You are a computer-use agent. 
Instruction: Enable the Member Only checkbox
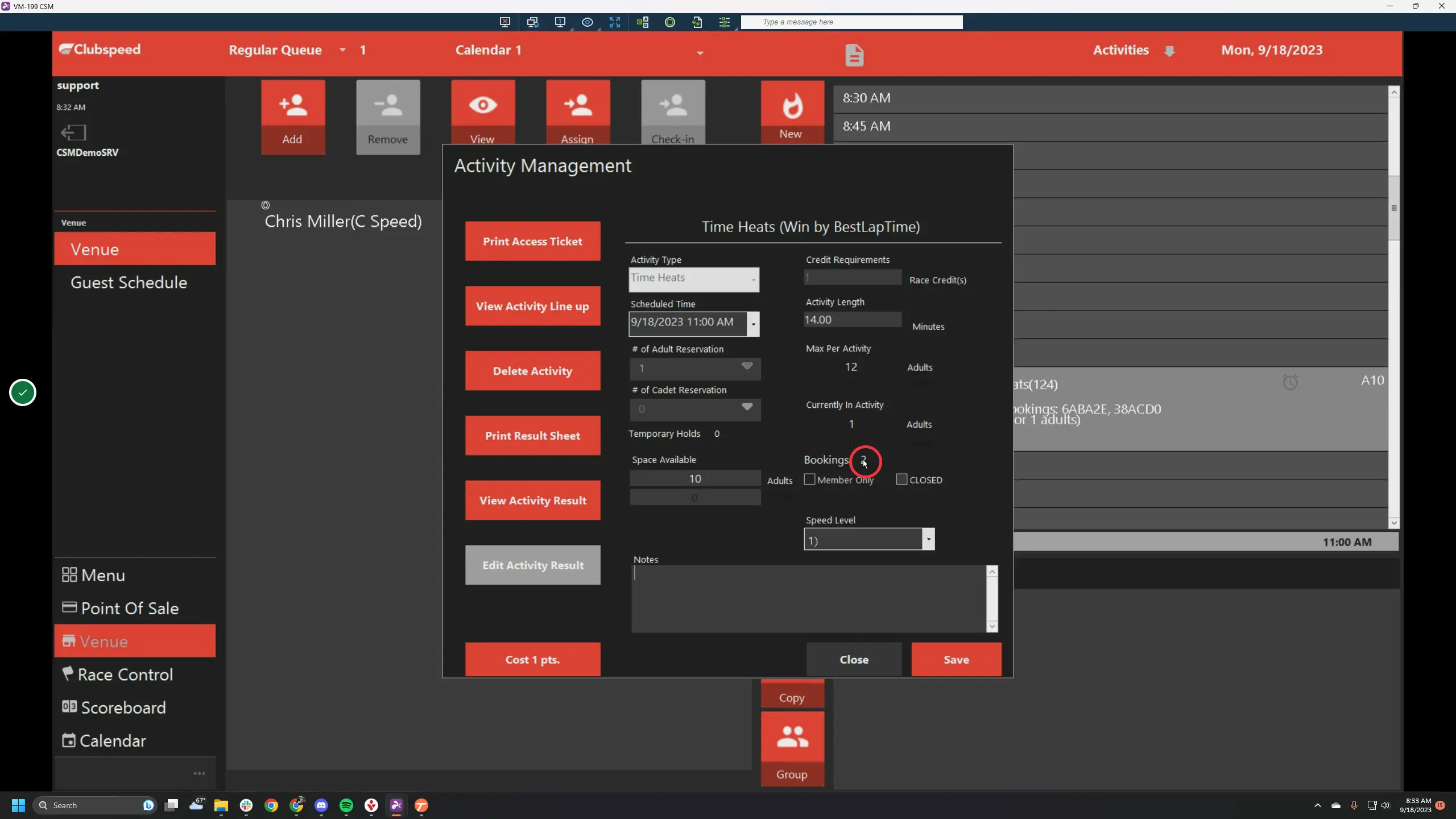tap(809, 479)
